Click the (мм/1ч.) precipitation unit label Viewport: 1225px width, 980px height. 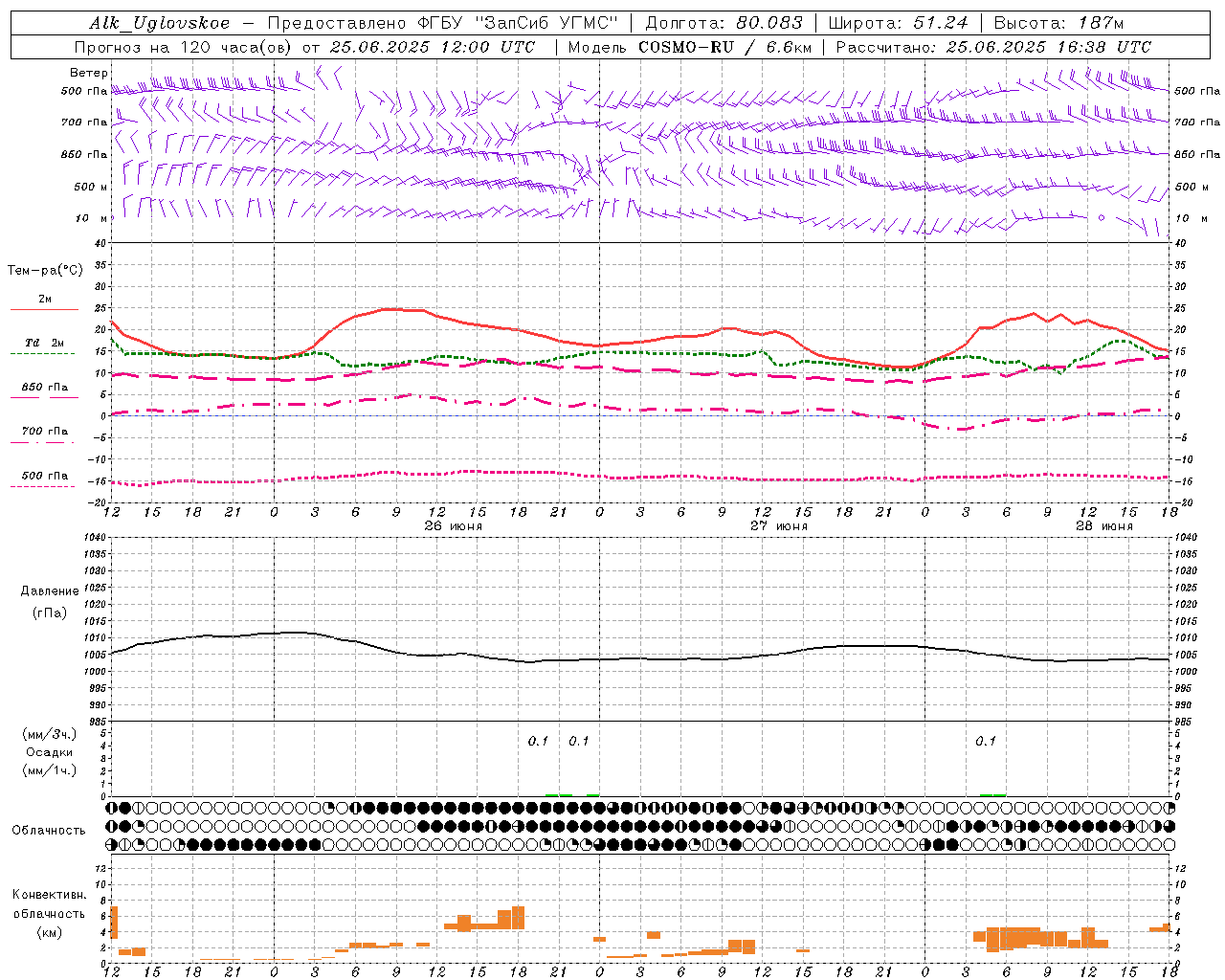pos(50,770)
